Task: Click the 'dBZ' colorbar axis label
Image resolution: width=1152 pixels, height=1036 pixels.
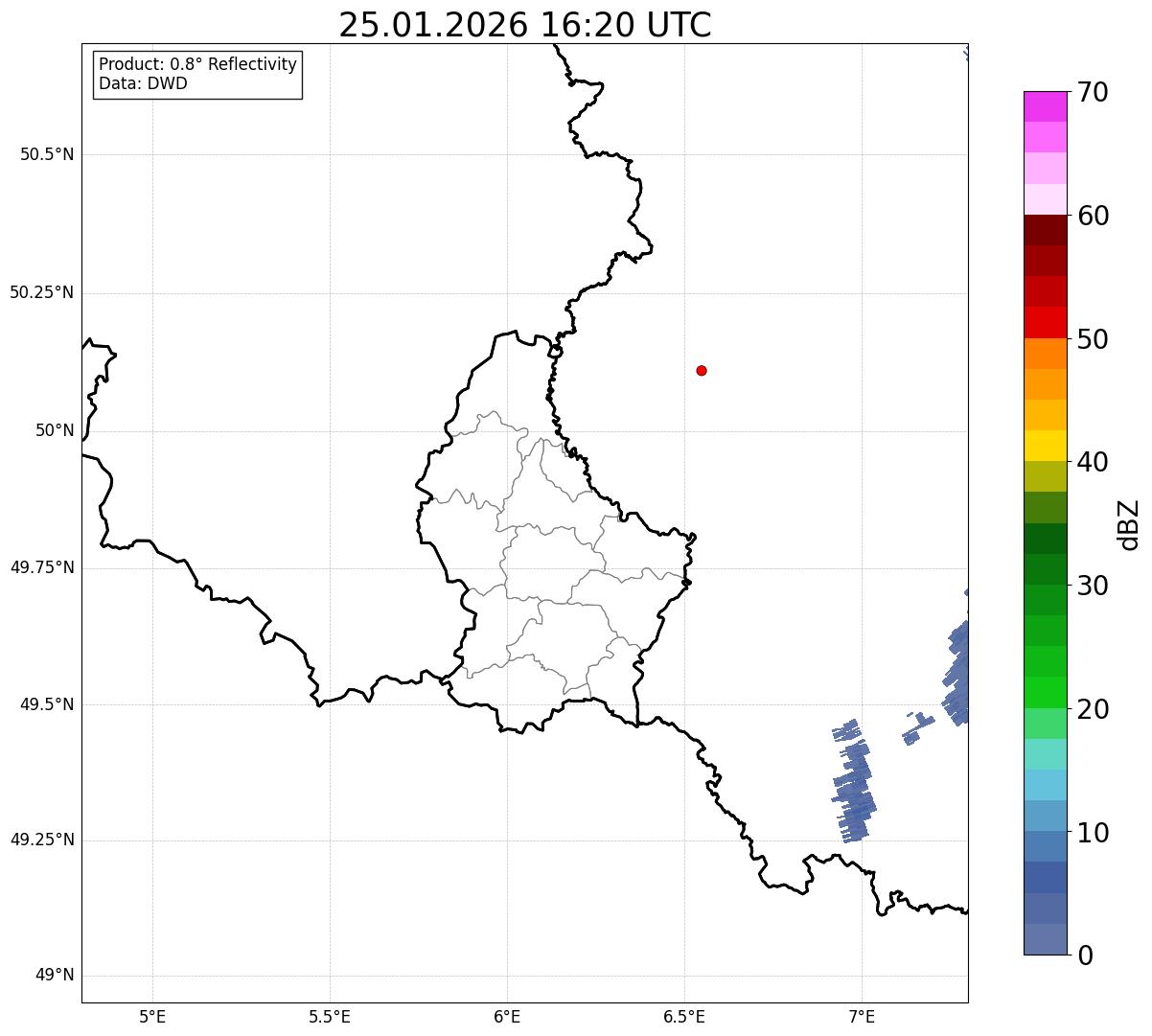Action: pos(1129,524)
